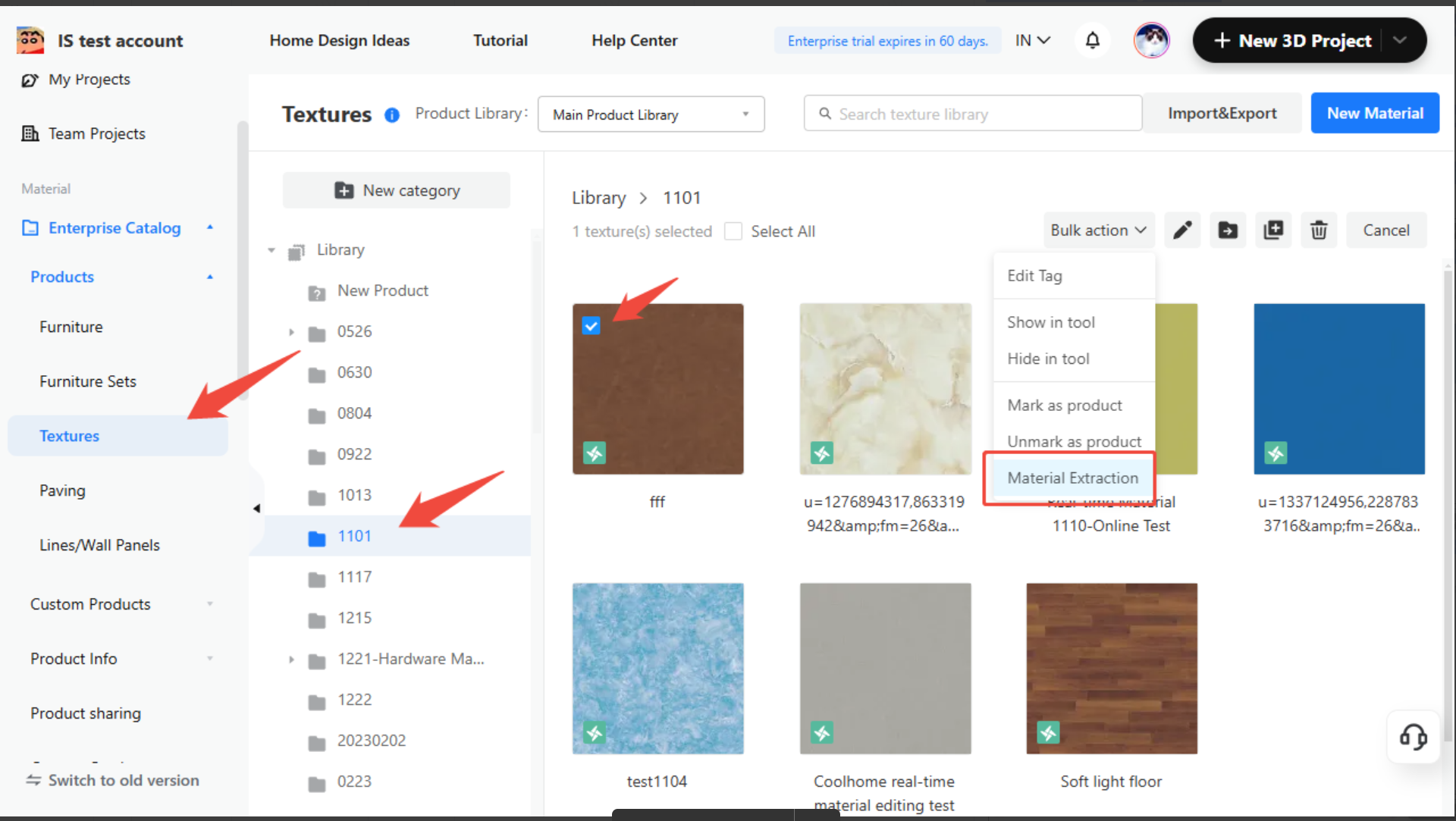Image resolution: width=1456 pixels, height=821 pixels.
Task: Select Material Extraction menu item
Action: tap(1072, 478)
